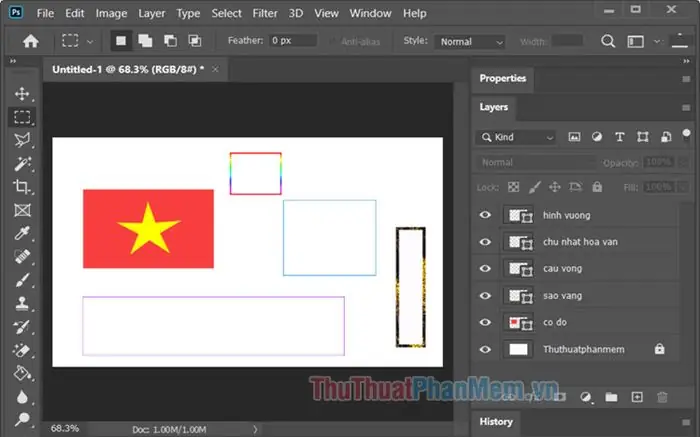Select the Blur tool
This screenshot has height=437, width=700.
pyautogui.click(x=22, y=397)
